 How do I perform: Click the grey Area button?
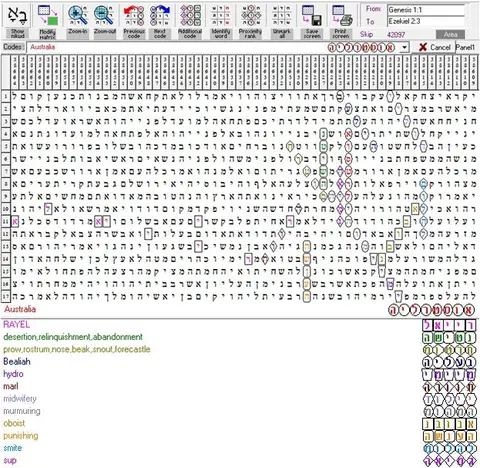450,34
